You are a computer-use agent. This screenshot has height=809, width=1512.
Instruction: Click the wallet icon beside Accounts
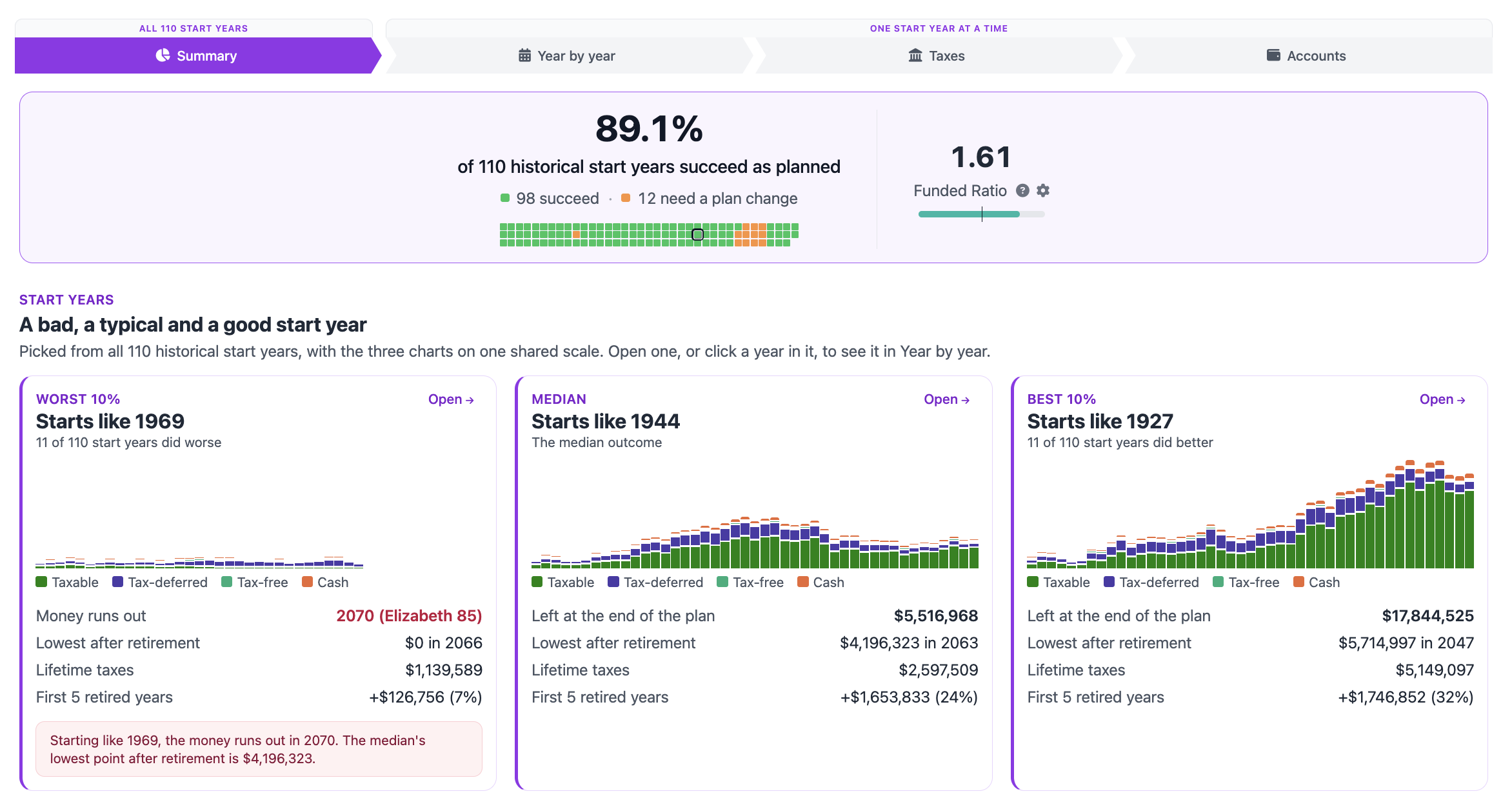(1273, 55)
